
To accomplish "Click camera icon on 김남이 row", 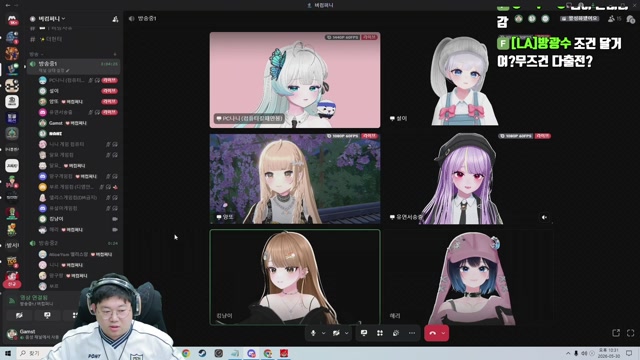I will point(115,219).
